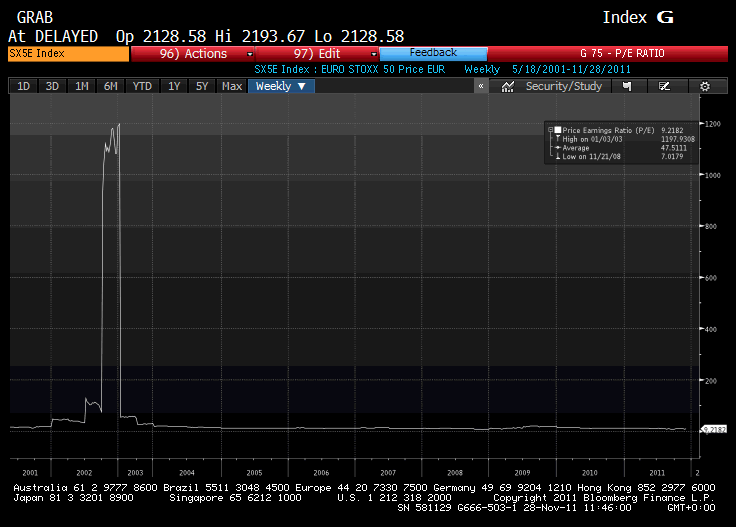The width and height of the screenshot is (736, 527).
Task: Open the edit notes pencil icon
Action: tap(664, 86)
